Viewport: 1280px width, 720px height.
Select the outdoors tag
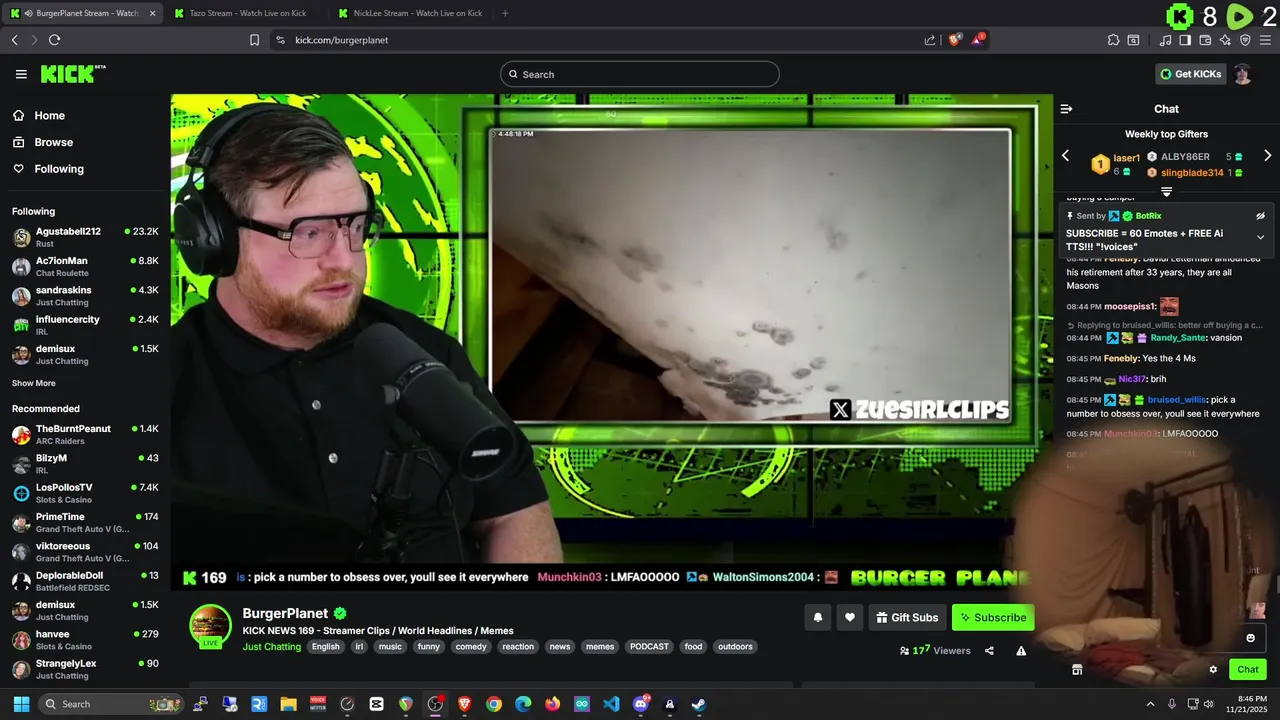pyautogui.click(x=735, y=647)
